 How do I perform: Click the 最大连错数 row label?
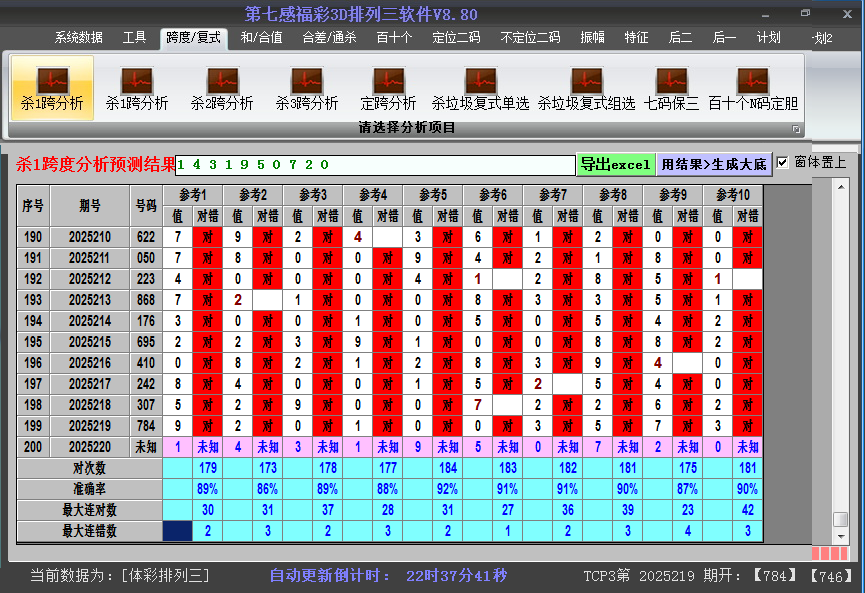[89, 531]
